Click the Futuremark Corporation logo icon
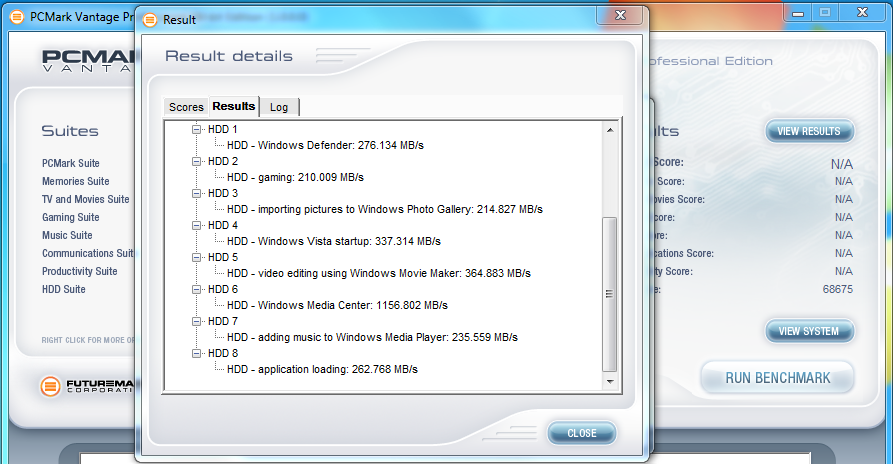893x464 pixels. coord(50,387)
